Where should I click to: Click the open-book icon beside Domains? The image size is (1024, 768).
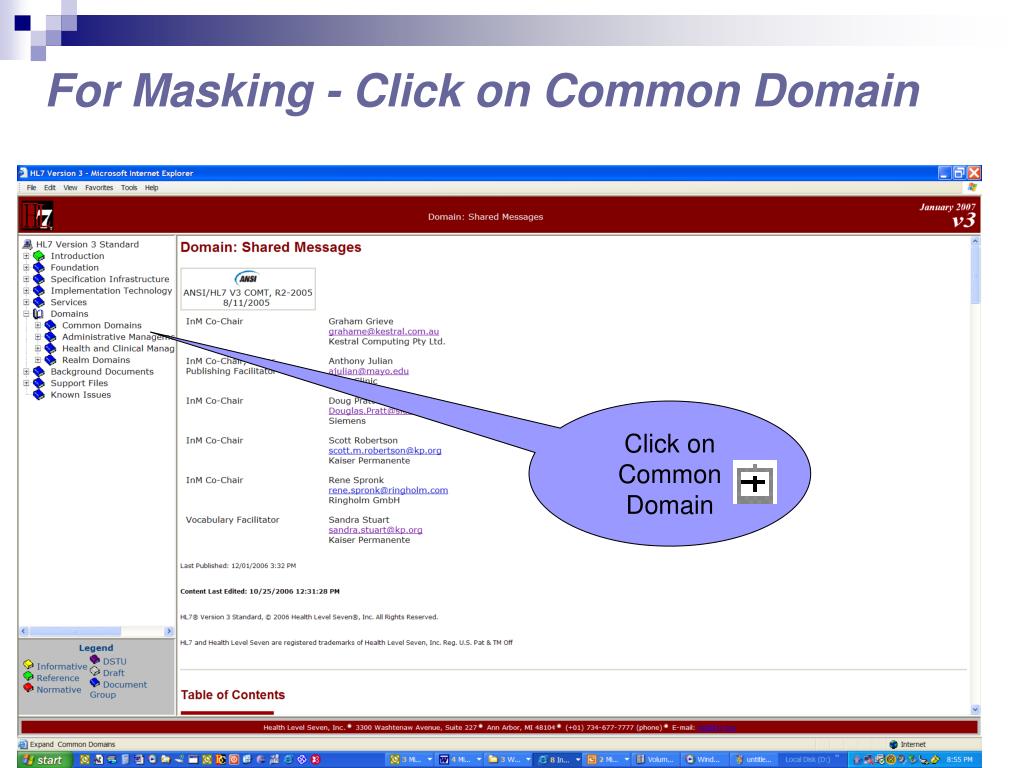click(39, 314)
